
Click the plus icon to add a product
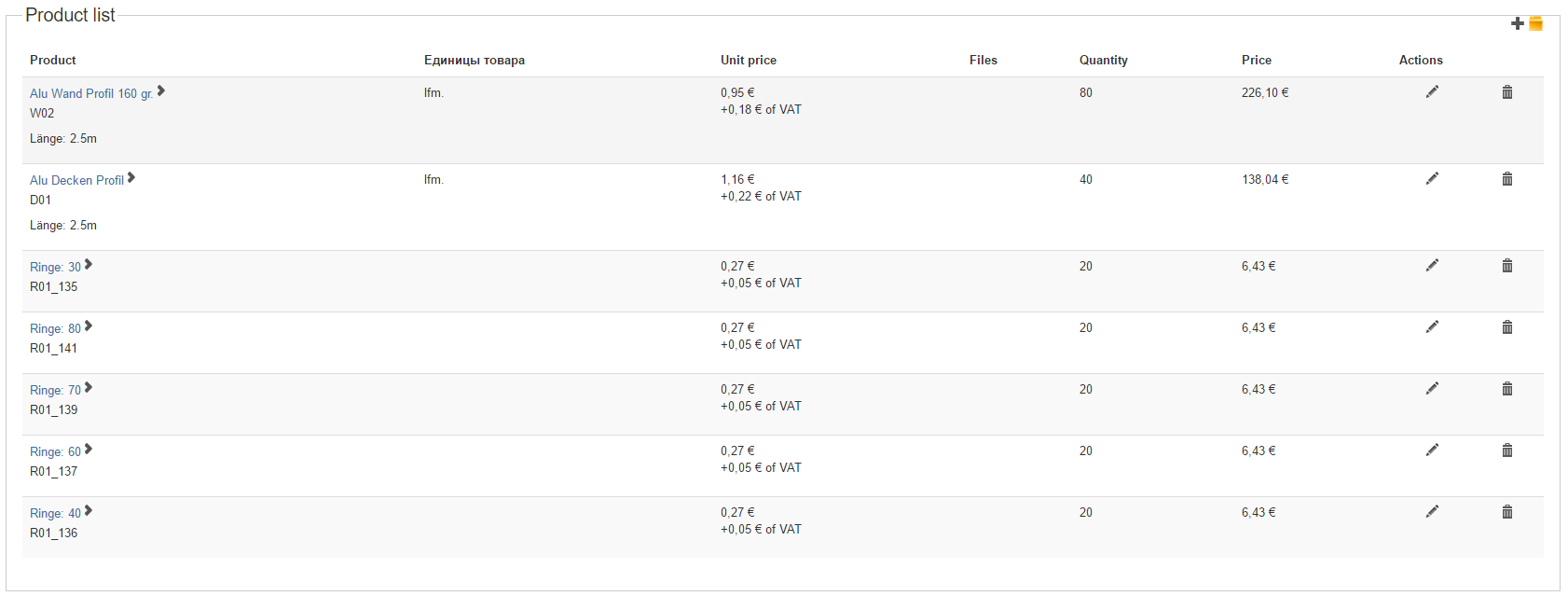tap(1517, 23)
